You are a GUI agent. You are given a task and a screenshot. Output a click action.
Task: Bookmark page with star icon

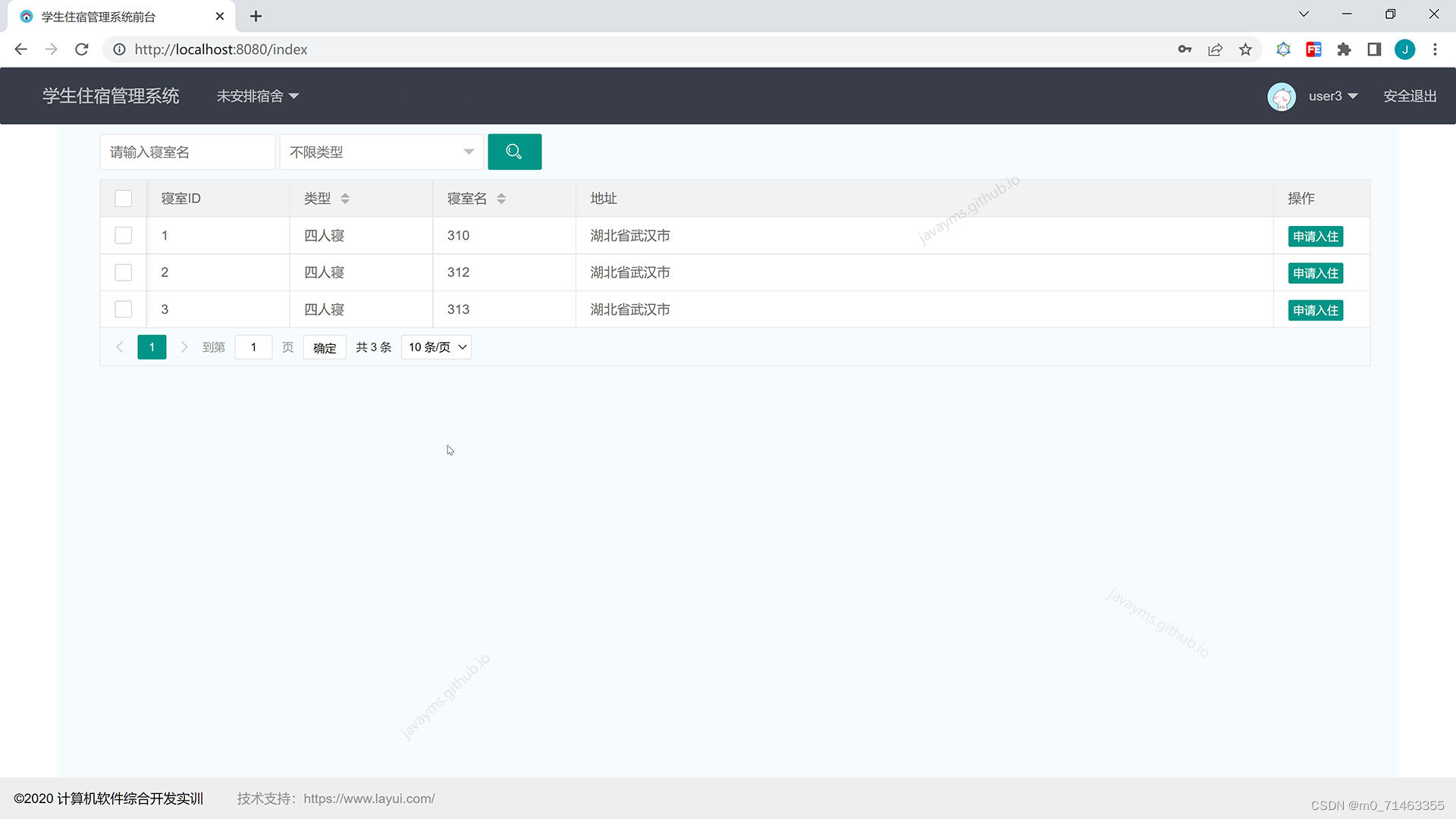(1245, 49)
